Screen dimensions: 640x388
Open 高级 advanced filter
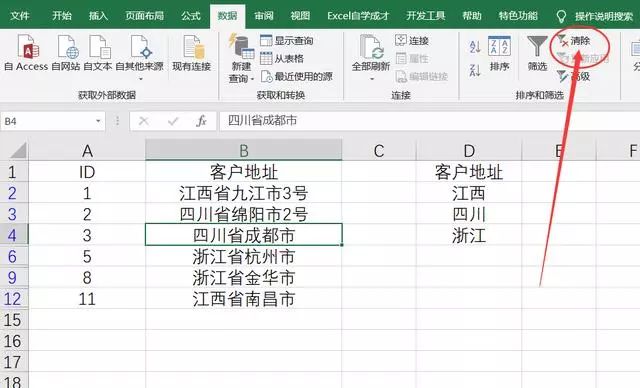click(573, 76)
